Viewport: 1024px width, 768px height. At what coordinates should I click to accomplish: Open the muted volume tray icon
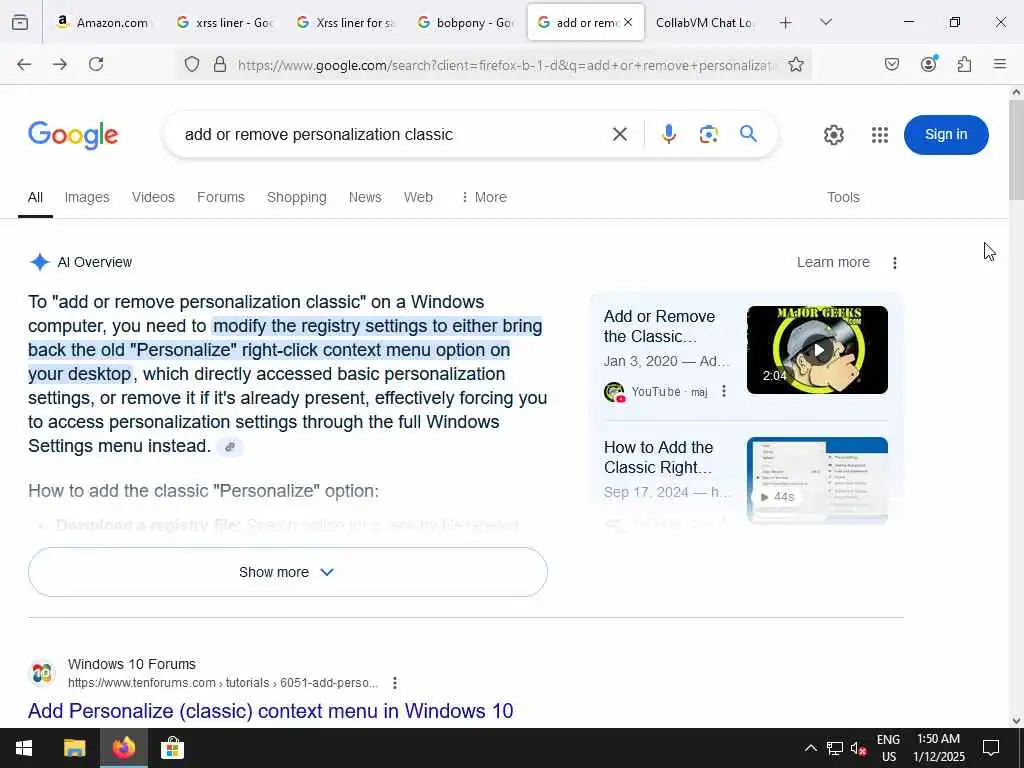click(x=858, y=748)
